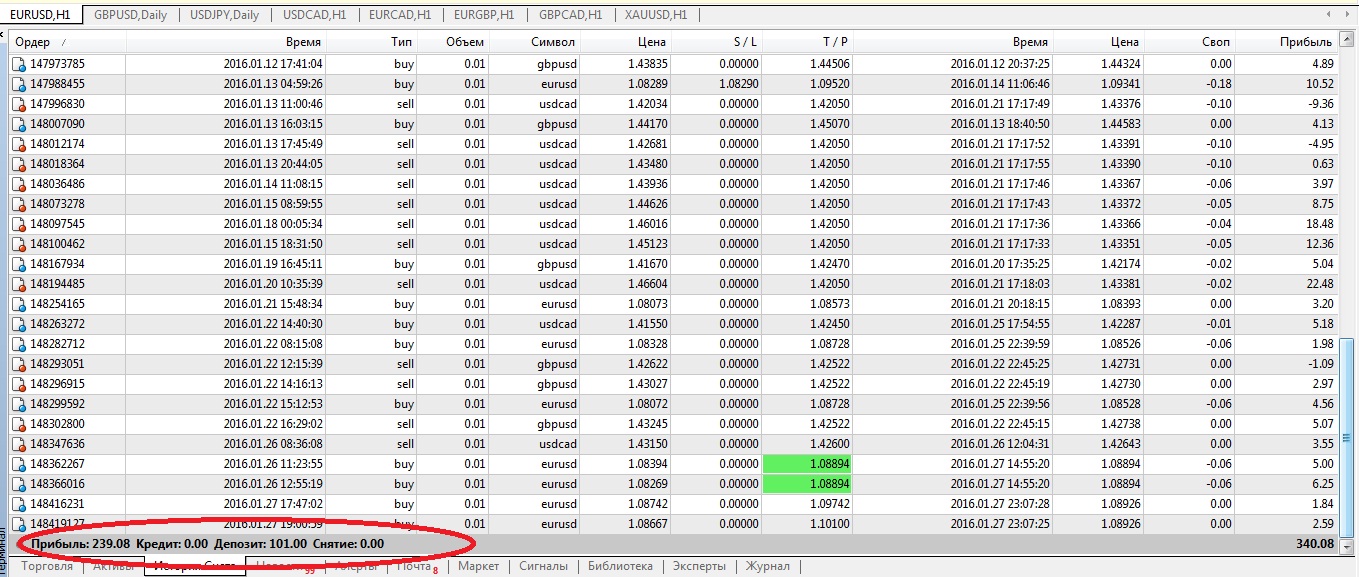Sort by the Прибыль column header

tap(1305, 42)
